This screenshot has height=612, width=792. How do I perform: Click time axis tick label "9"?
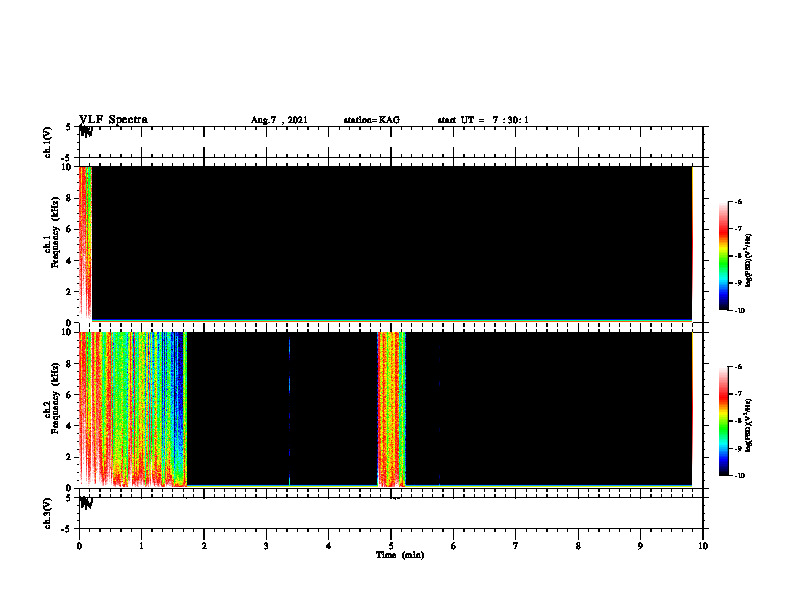[640, 546]
